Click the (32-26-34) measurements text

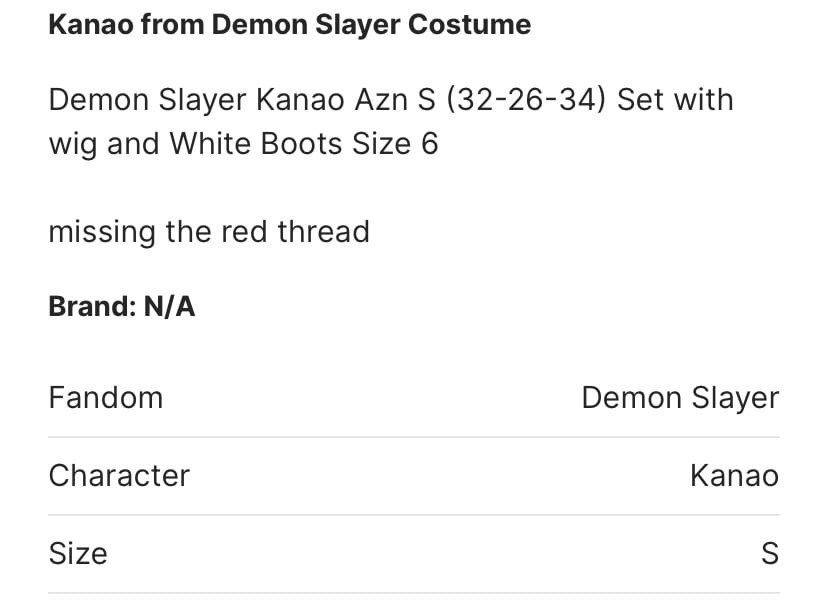[526, 100]
